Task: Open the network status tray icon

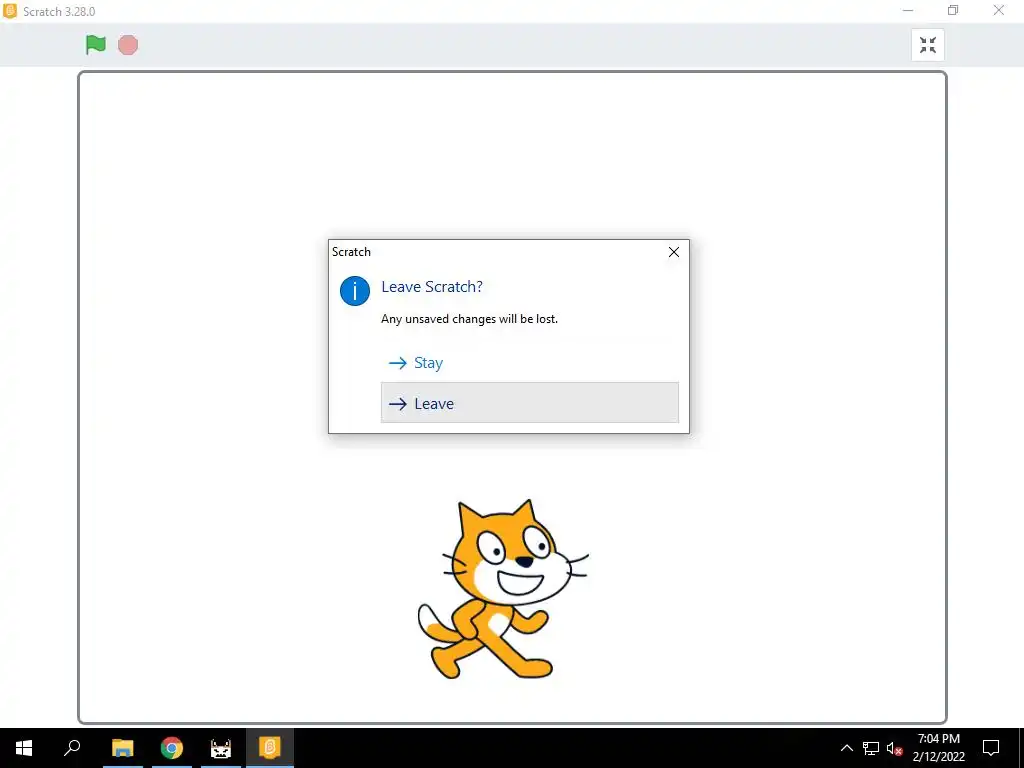Action: [871, 748]
